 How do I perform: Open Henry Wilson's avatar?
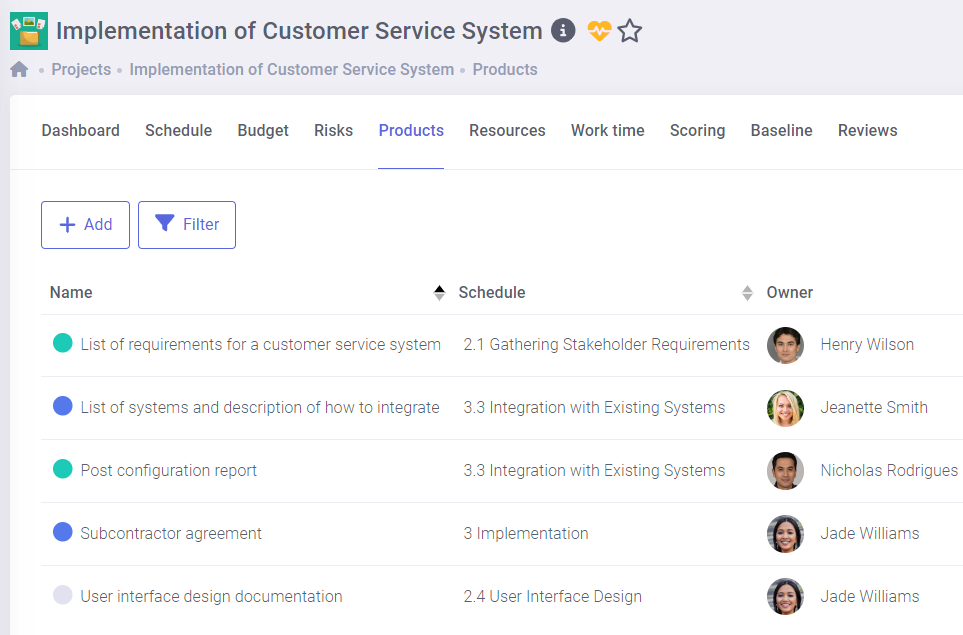tap(785, 345)
